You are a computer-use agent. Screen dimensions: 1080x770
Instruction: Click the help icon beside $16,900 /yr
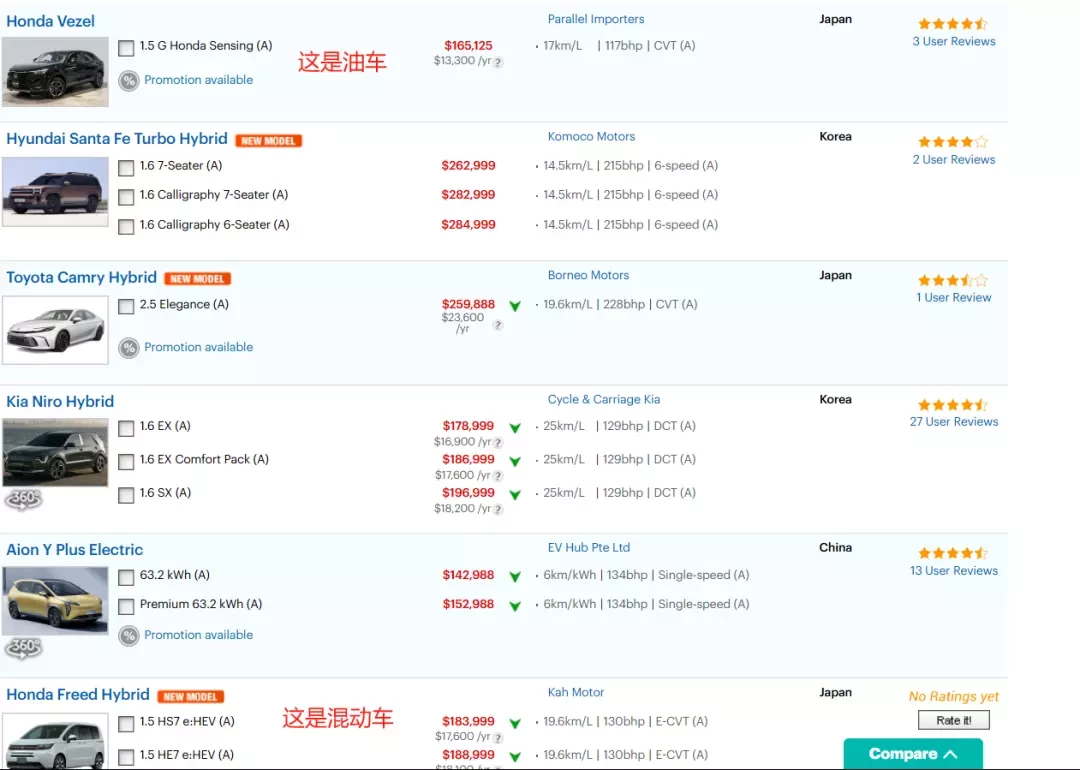coord(498,443)
